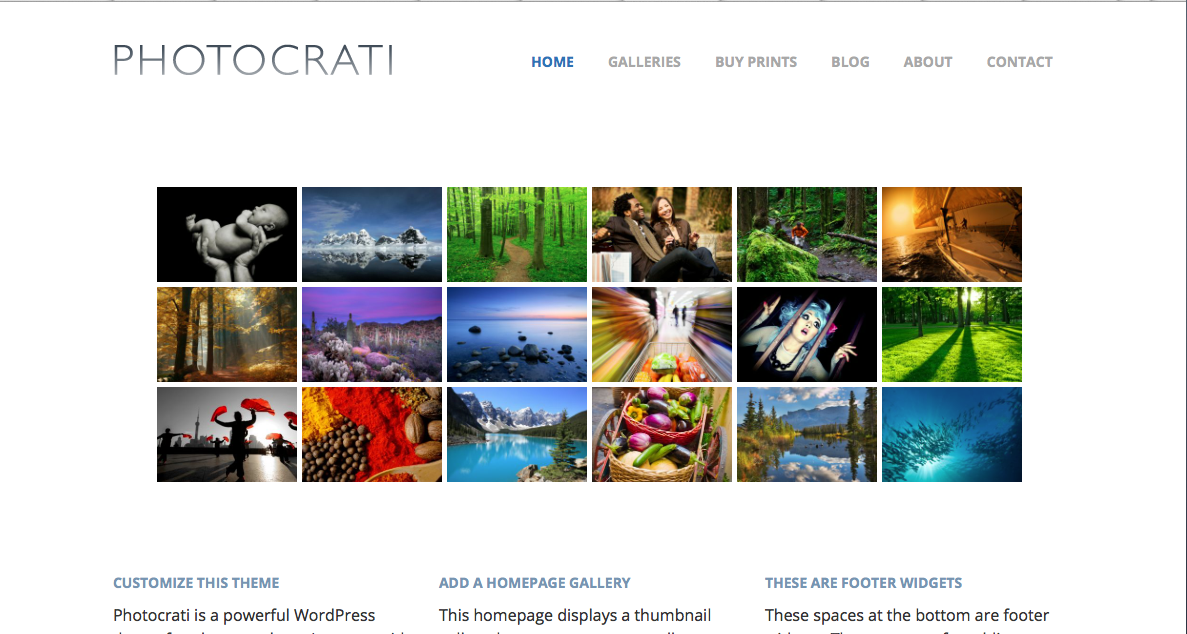Select the vegetable basket thumbnail
The height and width of the screenshot is (634, 1187).
point(662,435)
